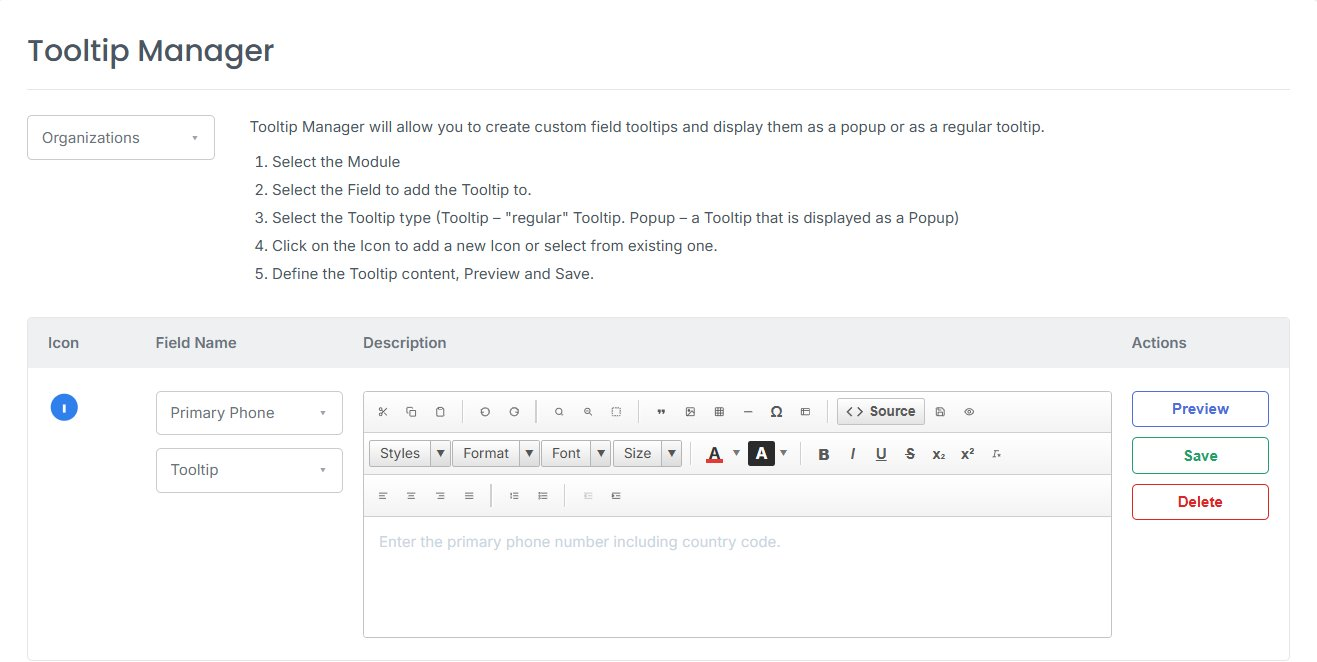
Task: Open the Organizations module dropdown
Action: pos(121,138)
